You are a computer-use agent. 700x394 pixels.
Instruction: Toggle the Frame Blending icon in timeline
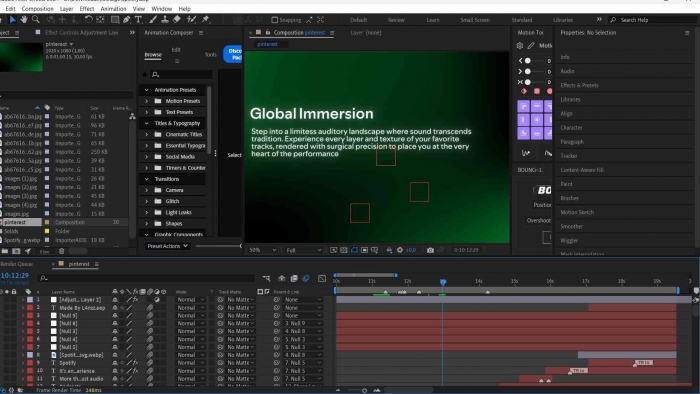(294, 278)
